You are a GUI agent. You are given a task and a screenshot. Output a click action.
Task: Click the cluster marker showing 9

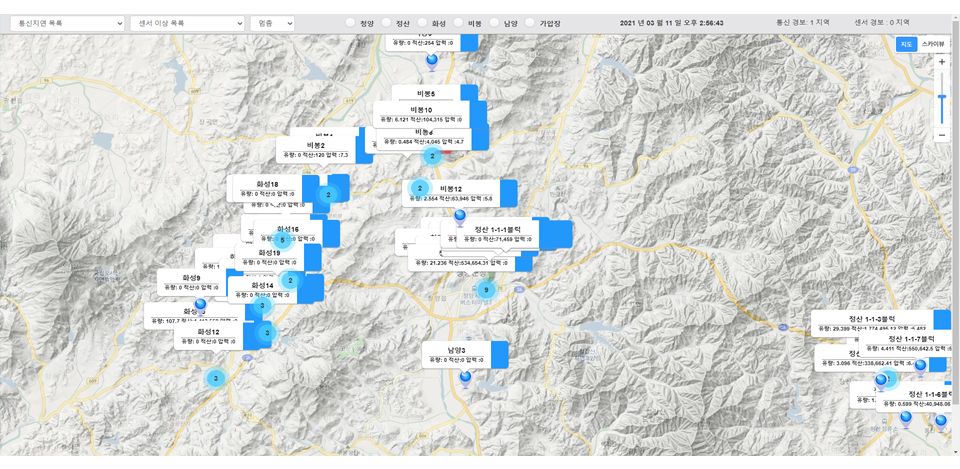487,290
